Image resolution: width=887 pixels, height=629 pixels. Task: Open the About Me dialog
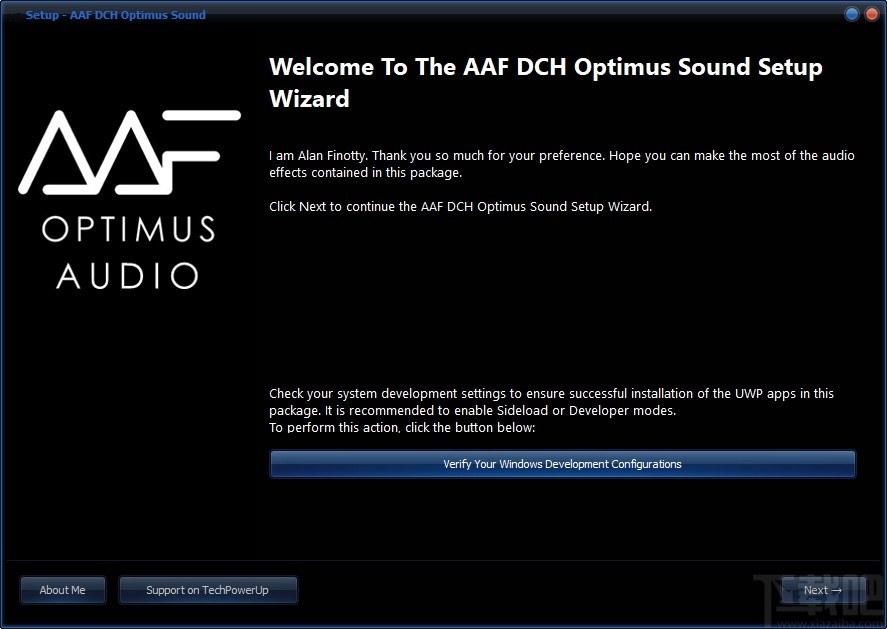point(62,590)
